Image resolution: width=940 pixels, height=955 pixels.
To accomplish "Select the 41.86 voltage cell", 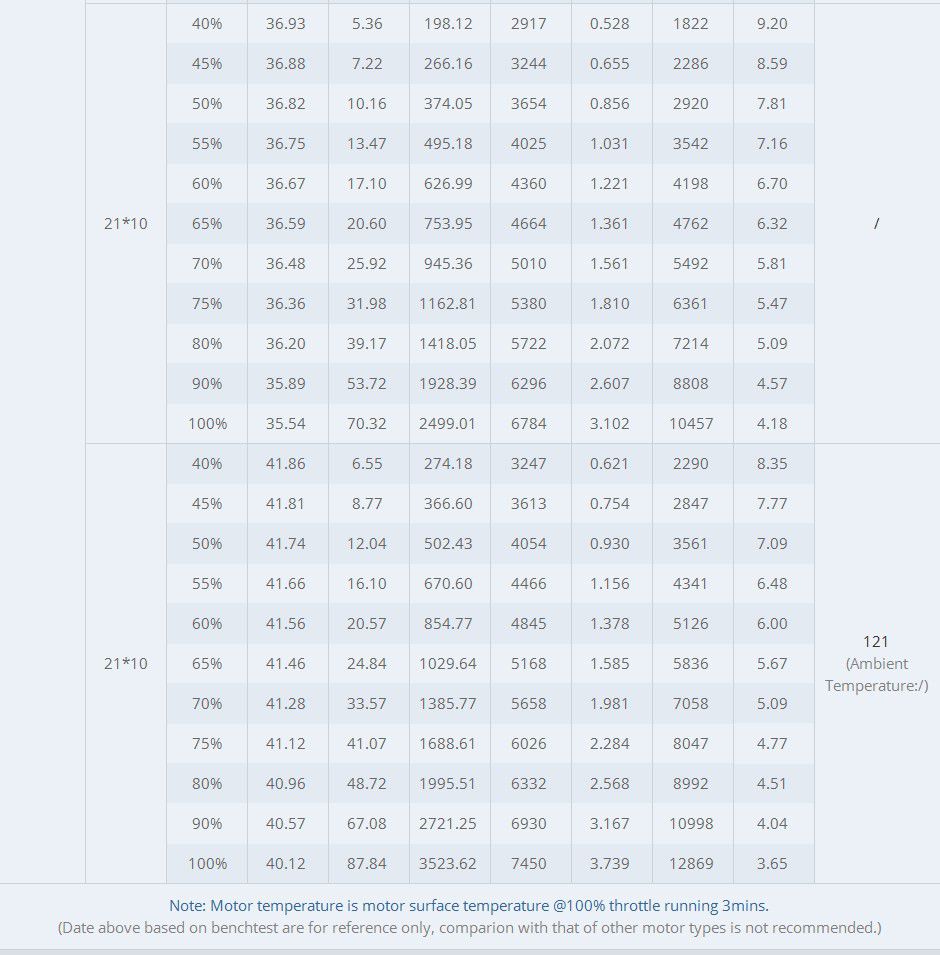I will tap(286, 464).
